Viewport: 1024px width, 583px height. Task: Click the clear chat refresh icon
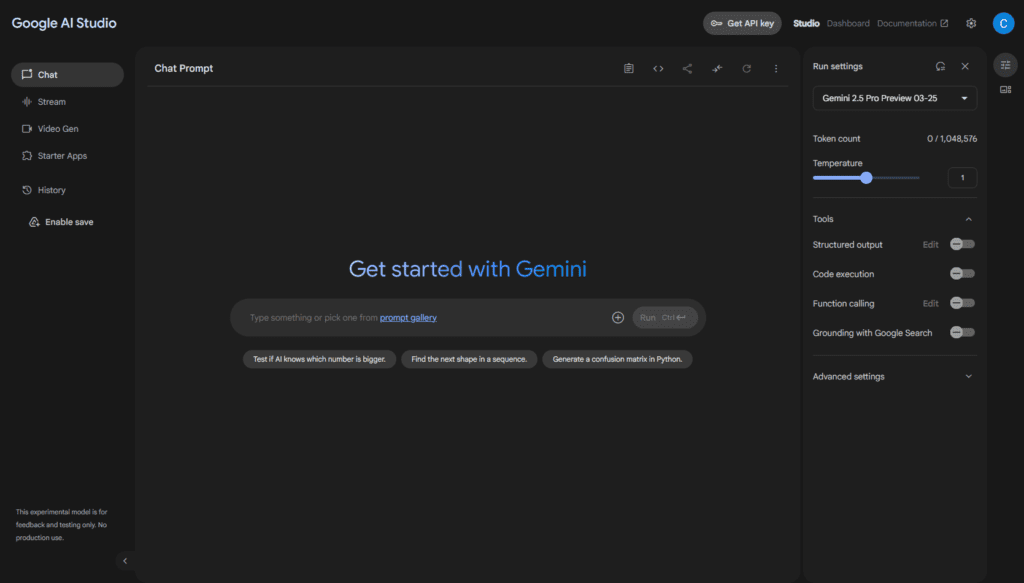click(746, 69)
